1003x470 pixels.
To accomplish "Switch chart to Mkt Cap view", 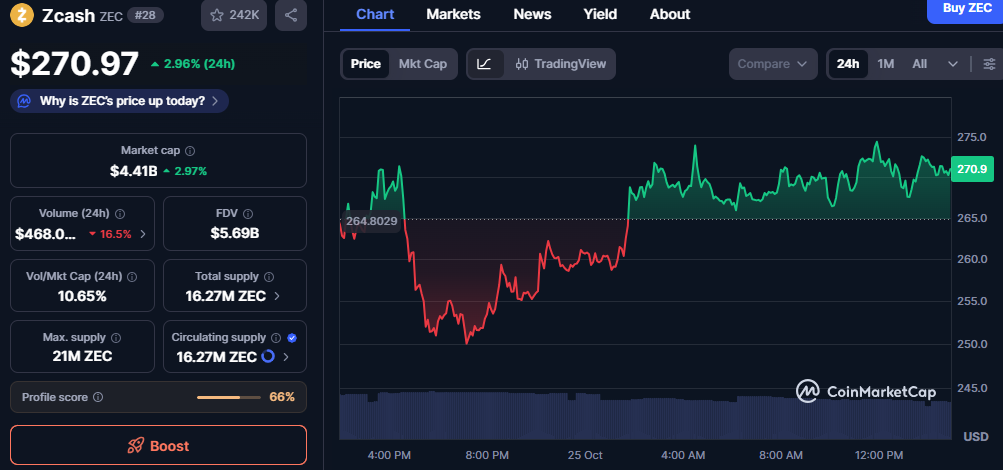I will click(422, 64).
